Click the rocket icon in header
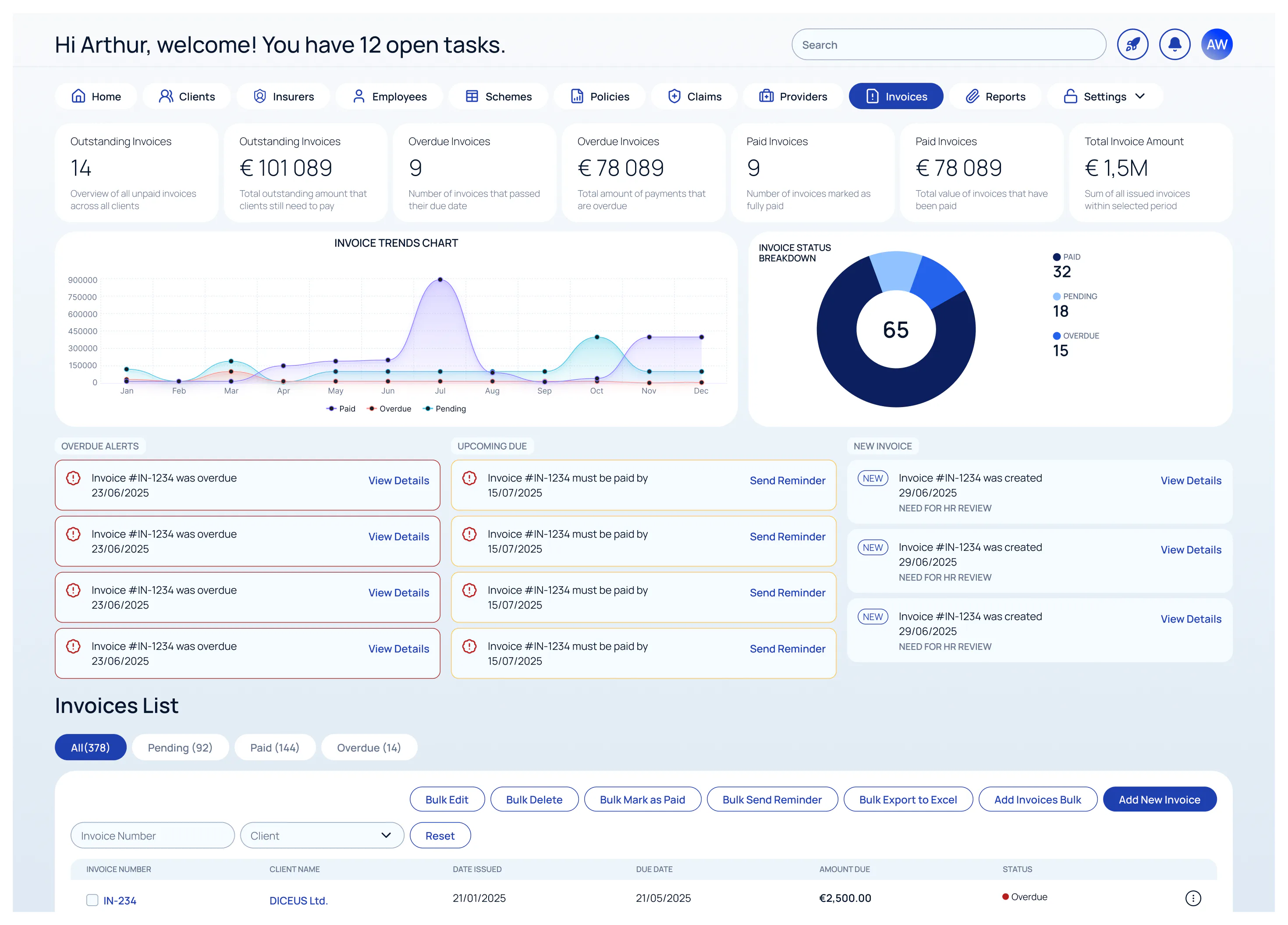Image resolution: width=1288 pixels, height=925 pixels. [x=1132, y=44]
